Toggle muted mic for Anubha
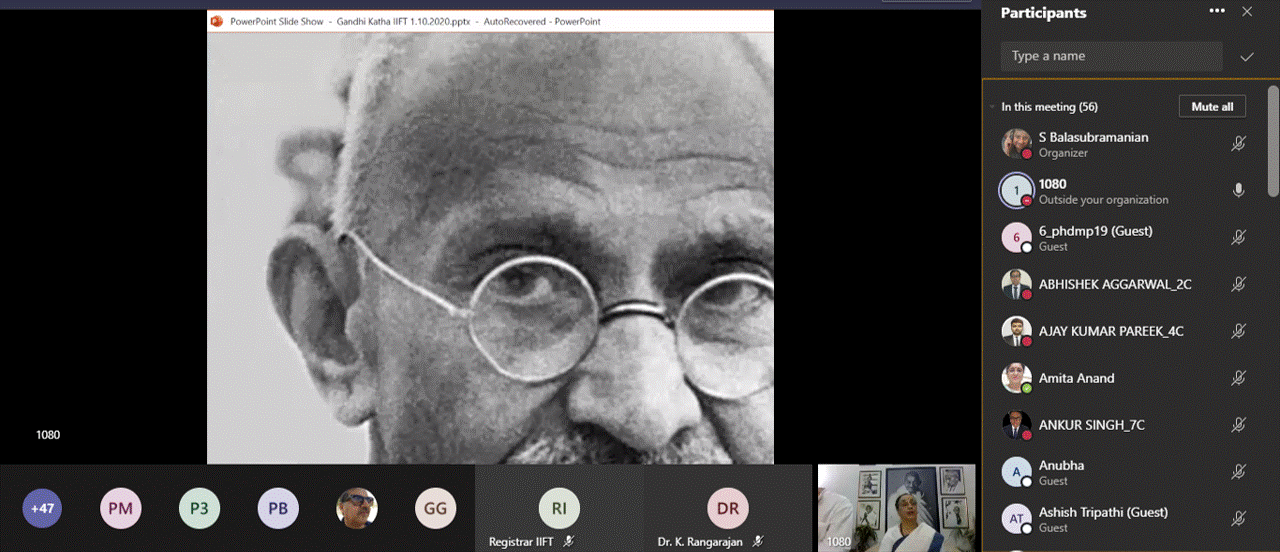The height and width of the screenshot is (552, 1280). pyautogui.click(x=1238, y=472)
